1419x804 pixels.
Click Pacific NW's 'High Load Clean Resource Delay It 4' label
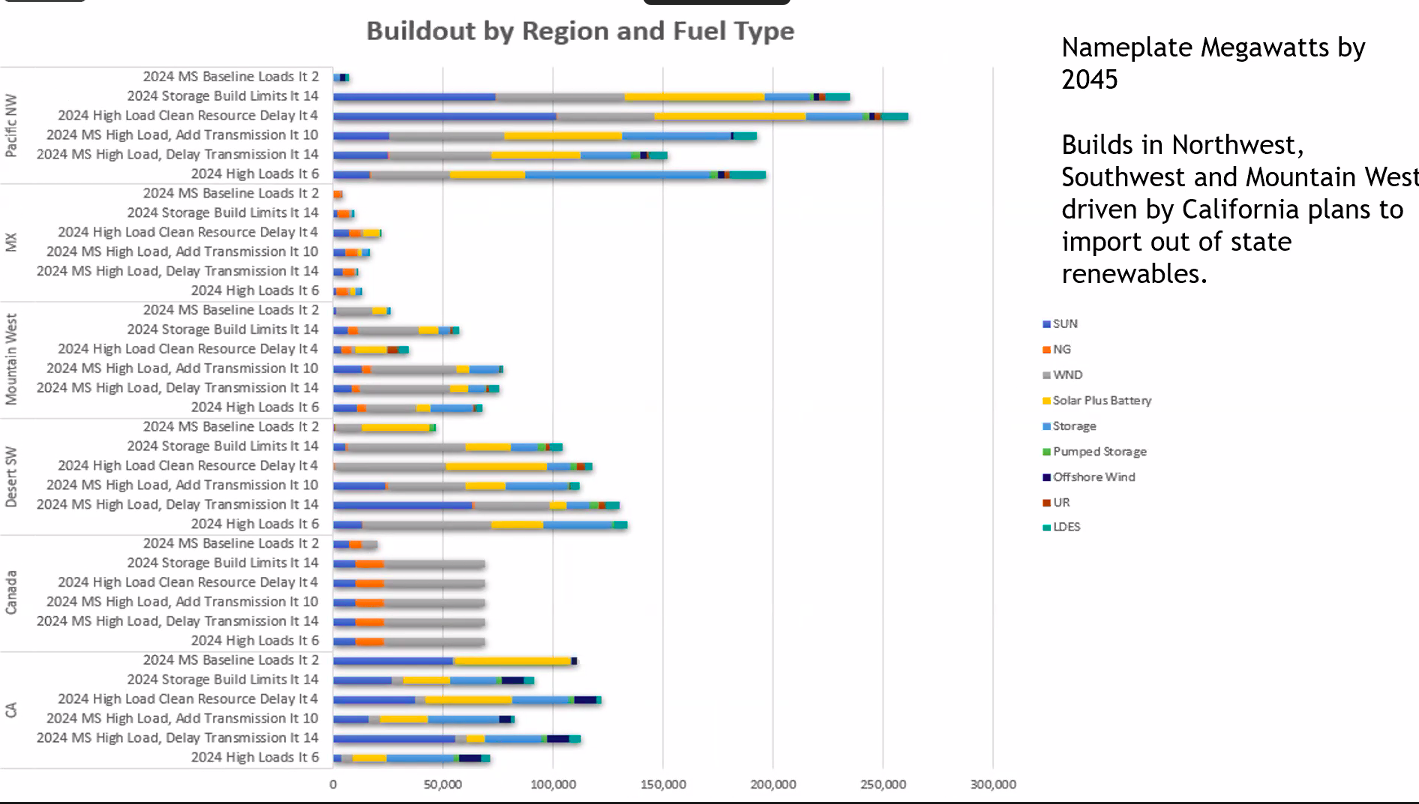pyautogui.click(x=188, y=115)
